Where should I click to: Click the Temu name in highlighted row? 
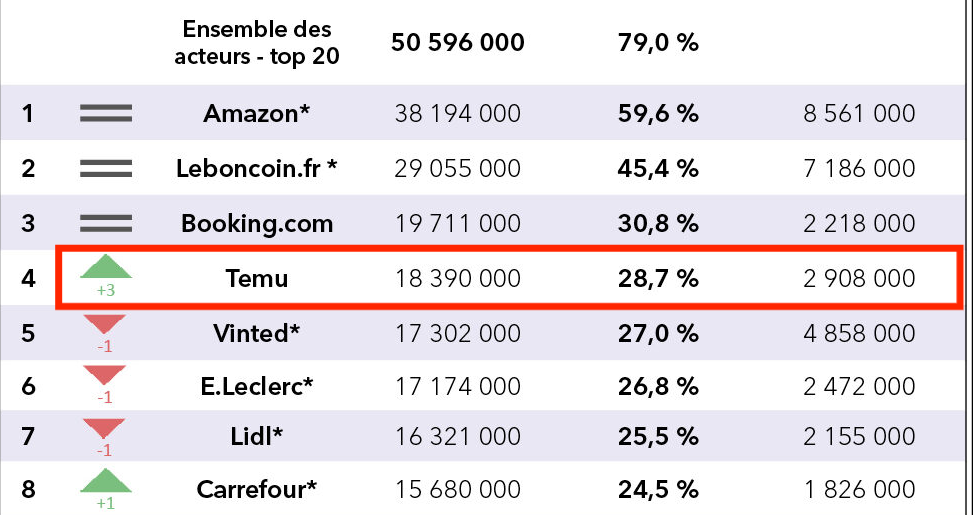point(257,278)
